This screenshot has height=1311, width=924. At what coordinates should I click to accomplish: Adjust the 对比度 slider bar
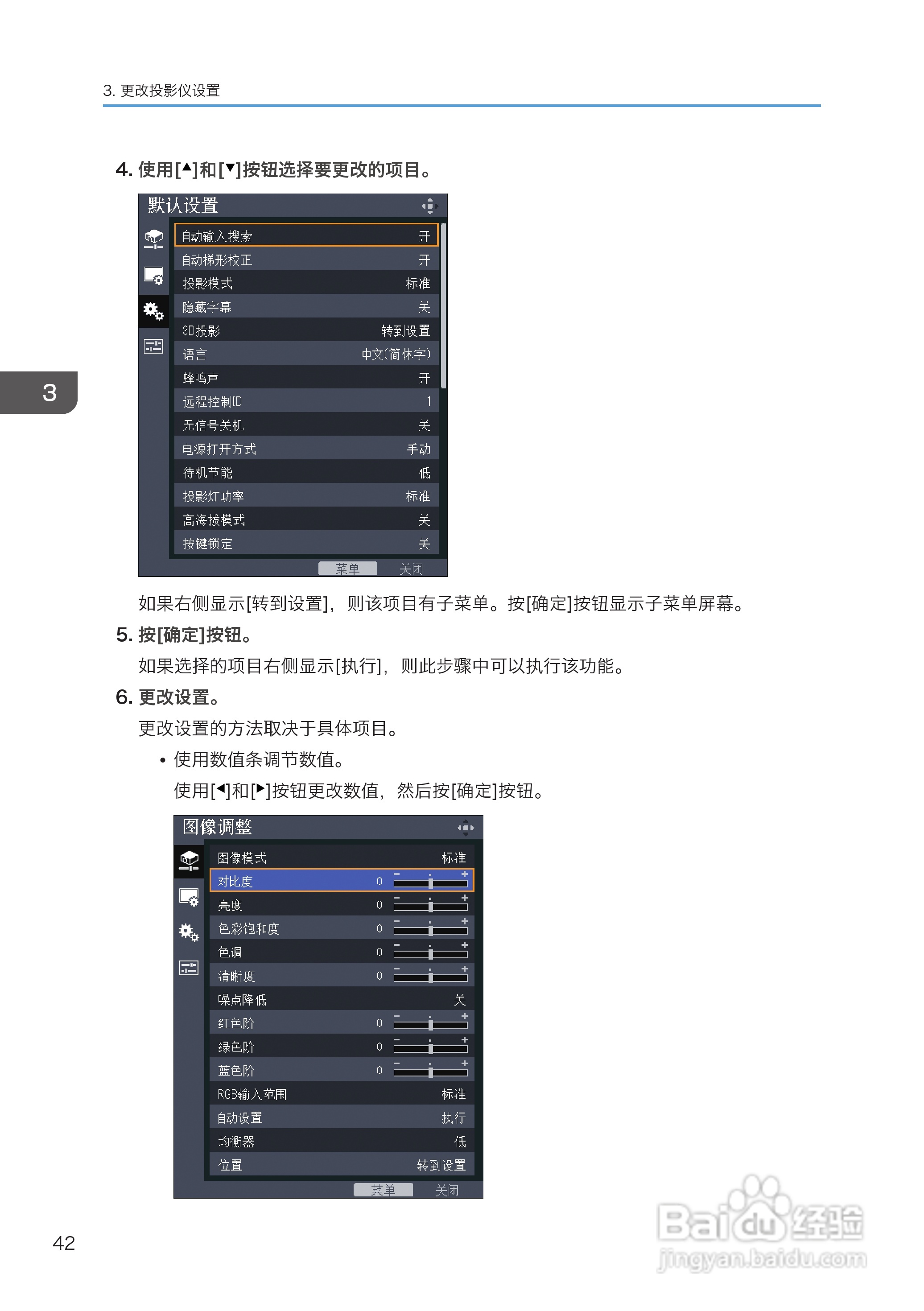point(430,883)
